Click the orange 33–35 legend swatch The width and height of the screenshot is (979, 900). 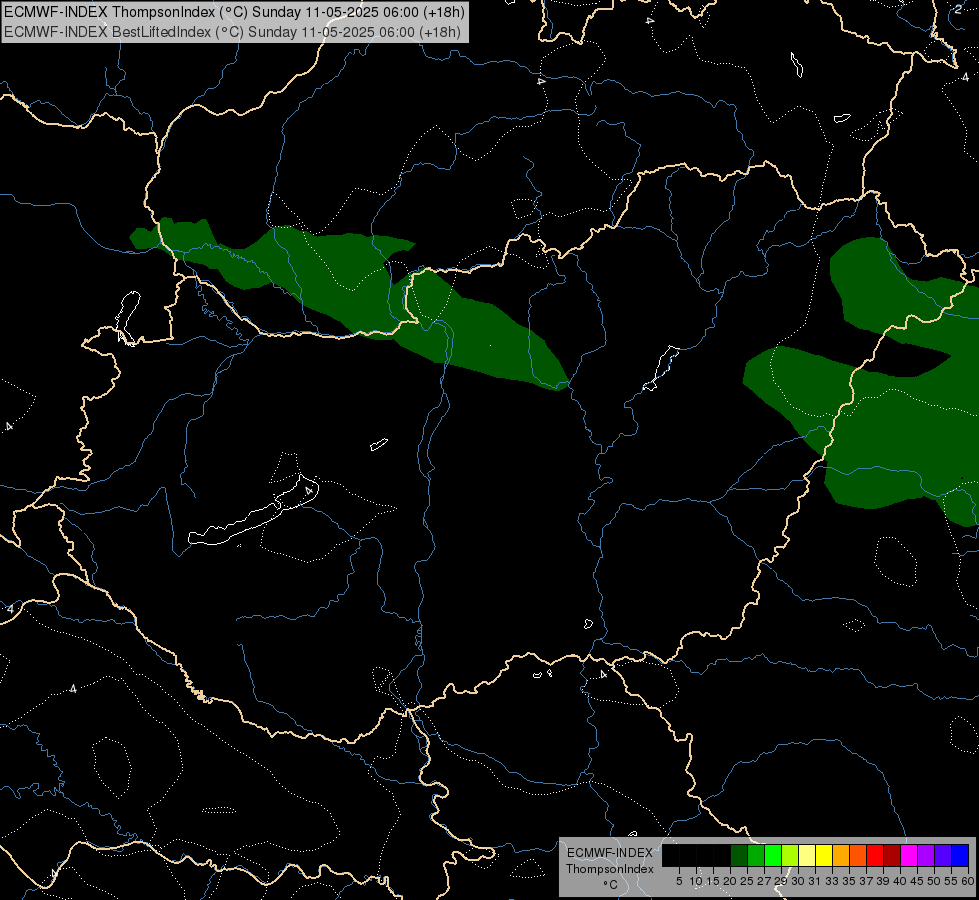pyautogui.click(x=841, y=855)
